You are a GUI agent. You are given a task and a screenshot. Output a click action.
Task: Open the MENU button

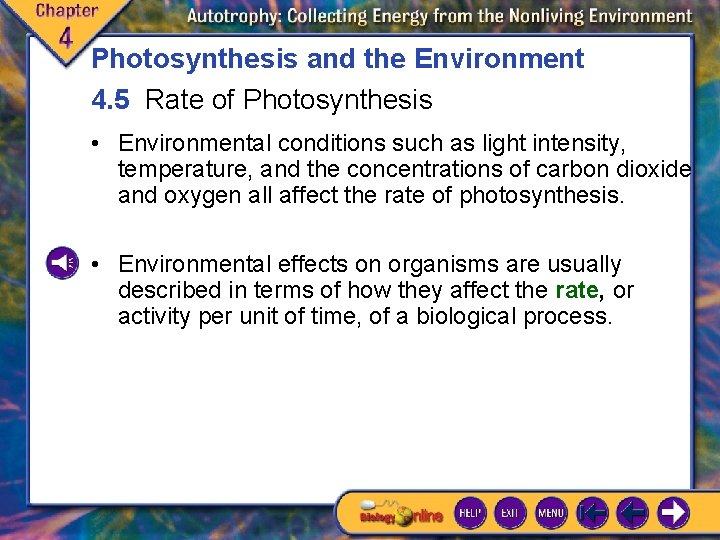click(551, 512)
